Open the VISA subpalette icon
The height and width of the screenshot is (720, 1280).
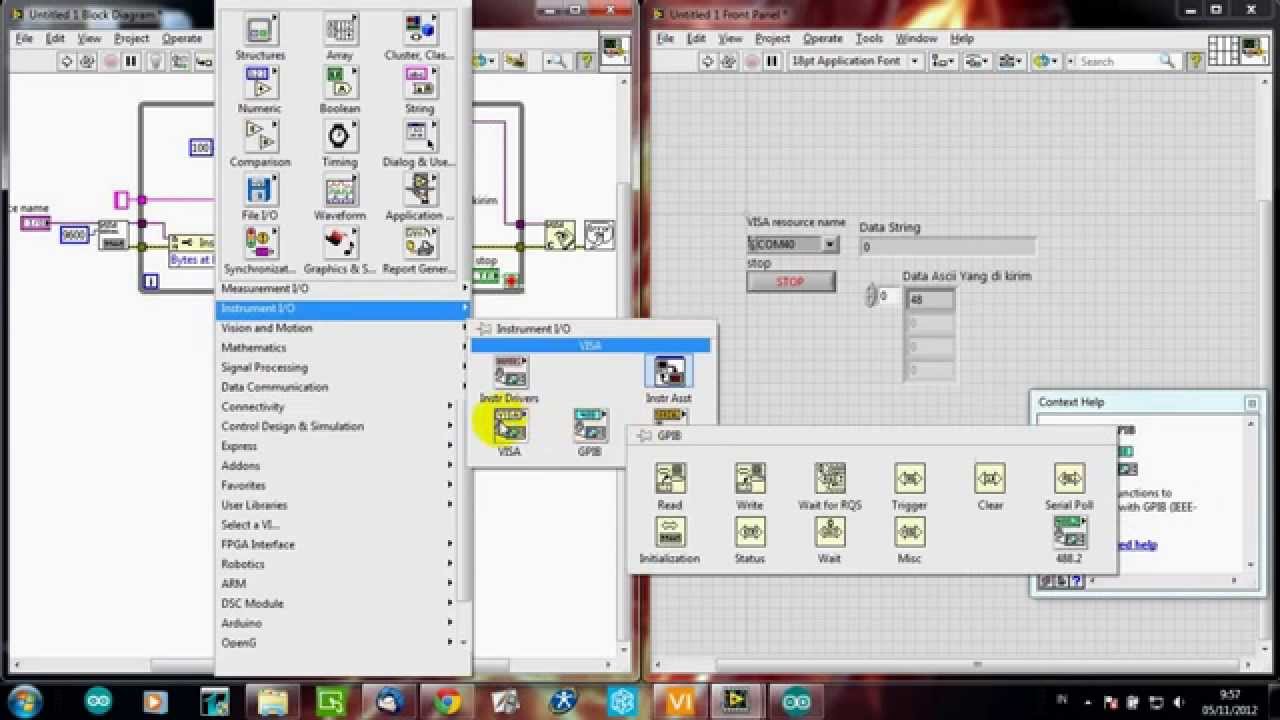pyautogui.click(x=510, y=425)
